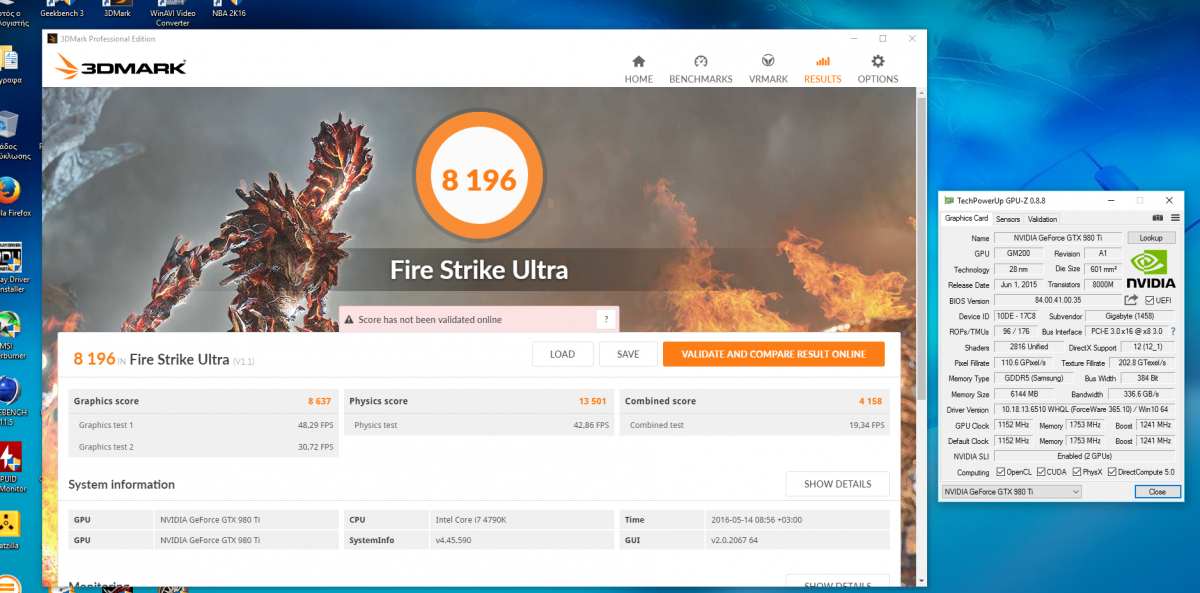Screen dimensions: 1200x593
Task: Click the 3DMark logo in the header
Action: pos(121,67)
